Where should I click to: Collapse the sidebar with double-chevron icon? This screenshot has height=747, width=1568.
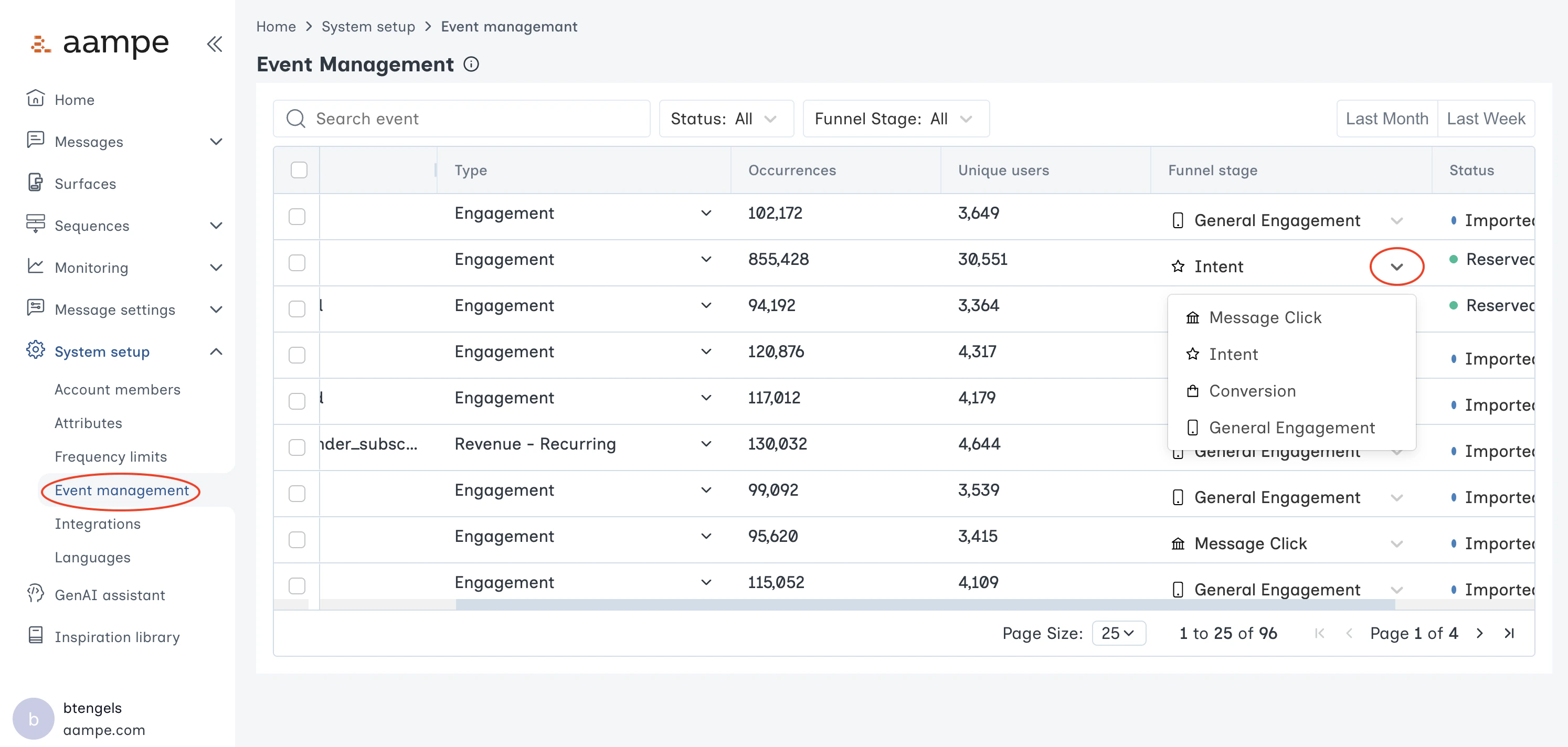pyautogui.click(x=214, y=44)
